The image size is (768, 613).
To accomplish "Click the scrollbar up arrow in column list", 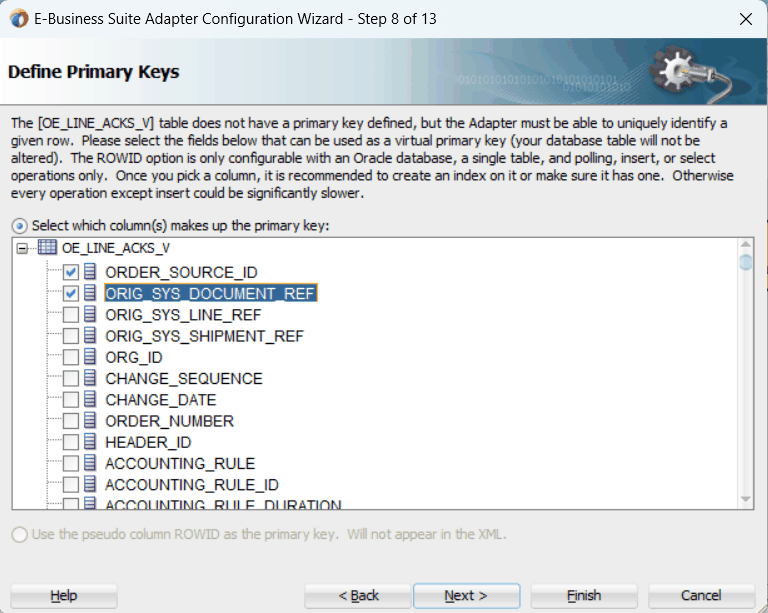I will coord(745,244).
